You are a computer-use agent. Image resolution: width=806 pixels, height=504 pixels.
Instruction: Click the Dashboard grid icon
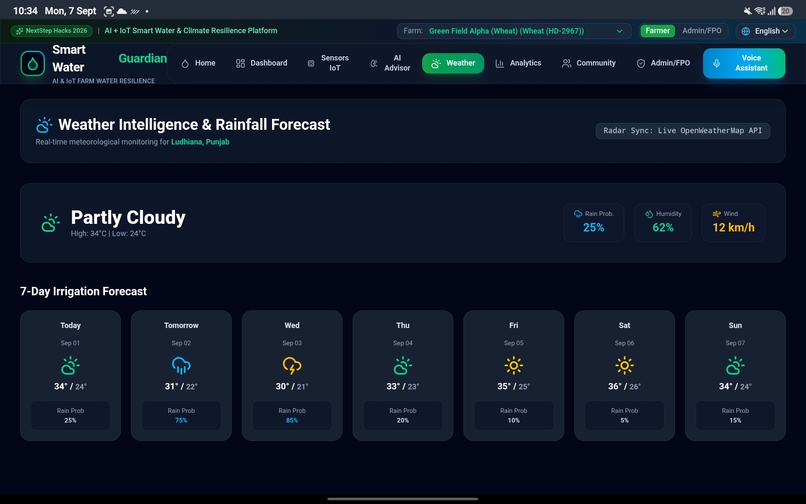coord(240,63)
